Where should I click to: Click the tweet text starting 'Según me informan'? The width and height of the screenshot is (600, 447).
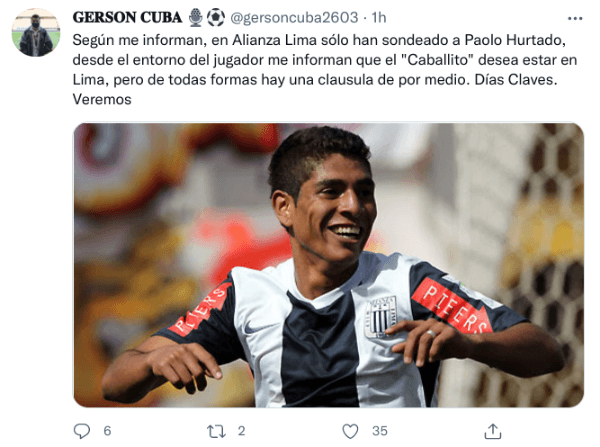coord(325,70)
